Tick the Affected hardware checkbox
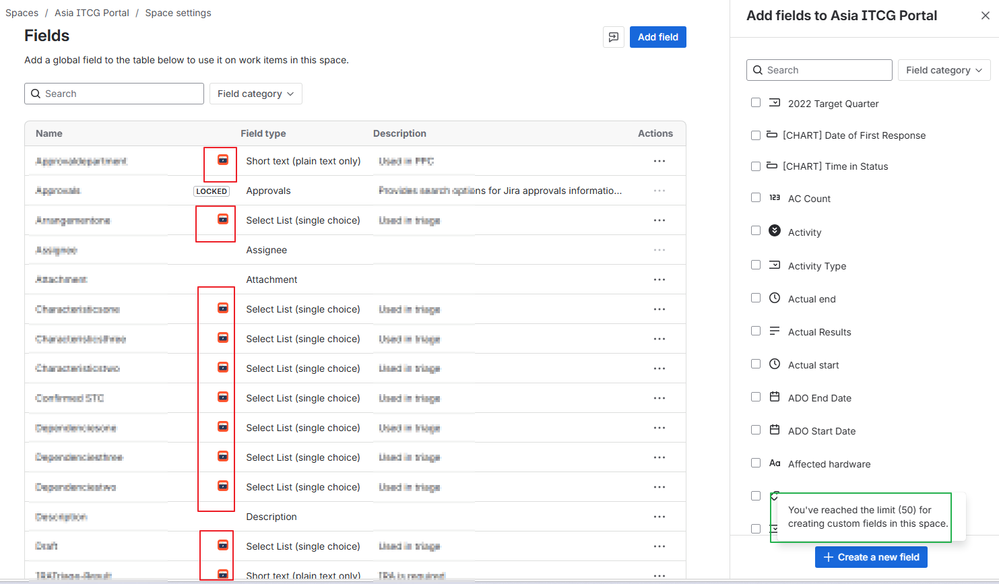Image resolution: width=999 pixels, height=584 pixels. (x=756, y=463)
